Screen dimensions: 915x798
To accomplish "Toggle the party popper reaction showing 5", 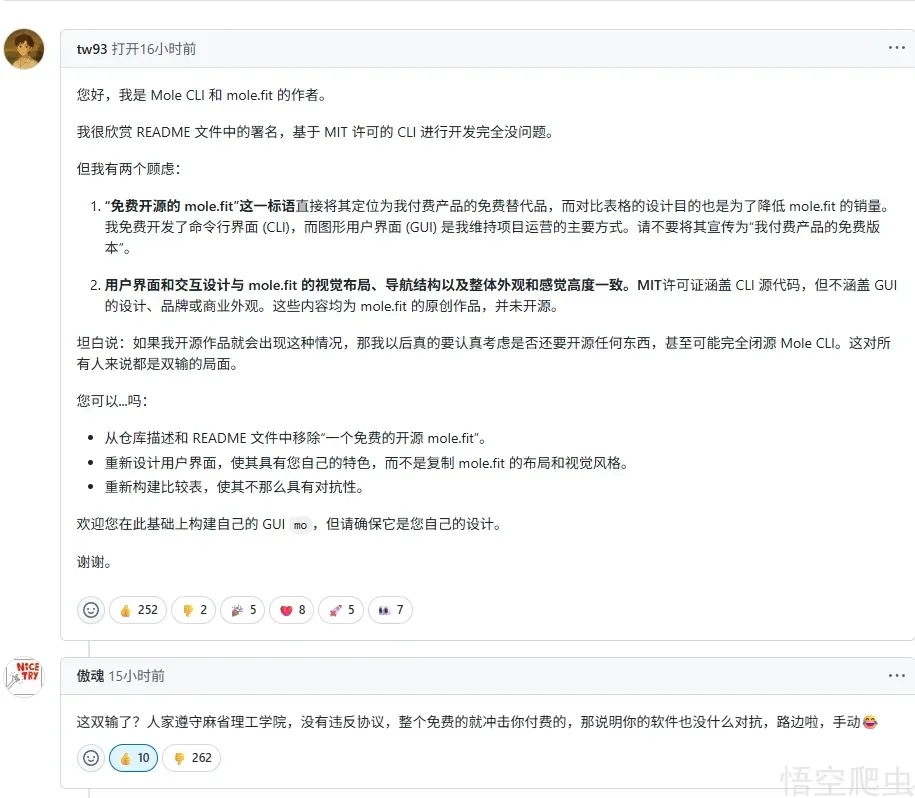I will 243,610.
